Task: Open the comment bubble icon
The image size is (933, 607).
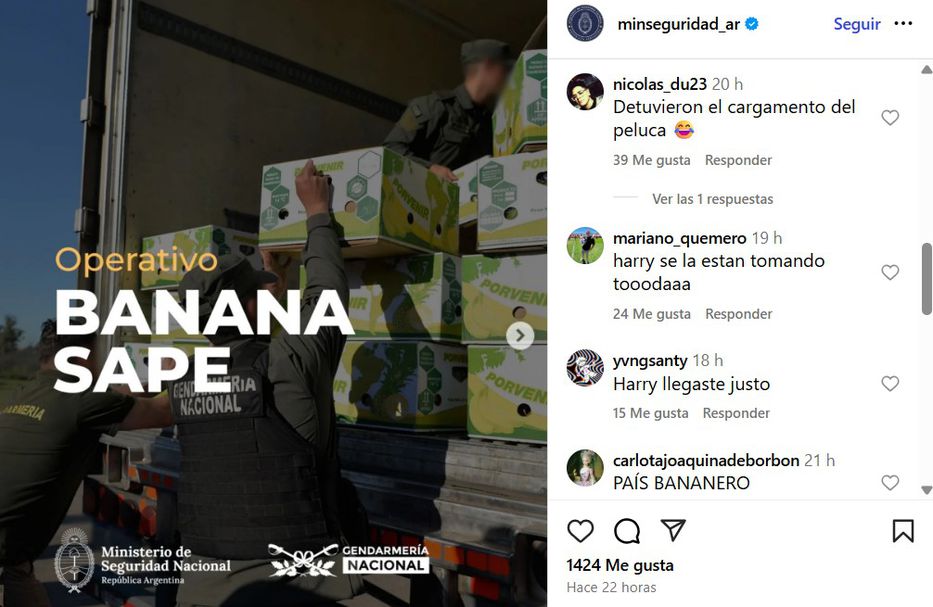Action: coord(627,530)
